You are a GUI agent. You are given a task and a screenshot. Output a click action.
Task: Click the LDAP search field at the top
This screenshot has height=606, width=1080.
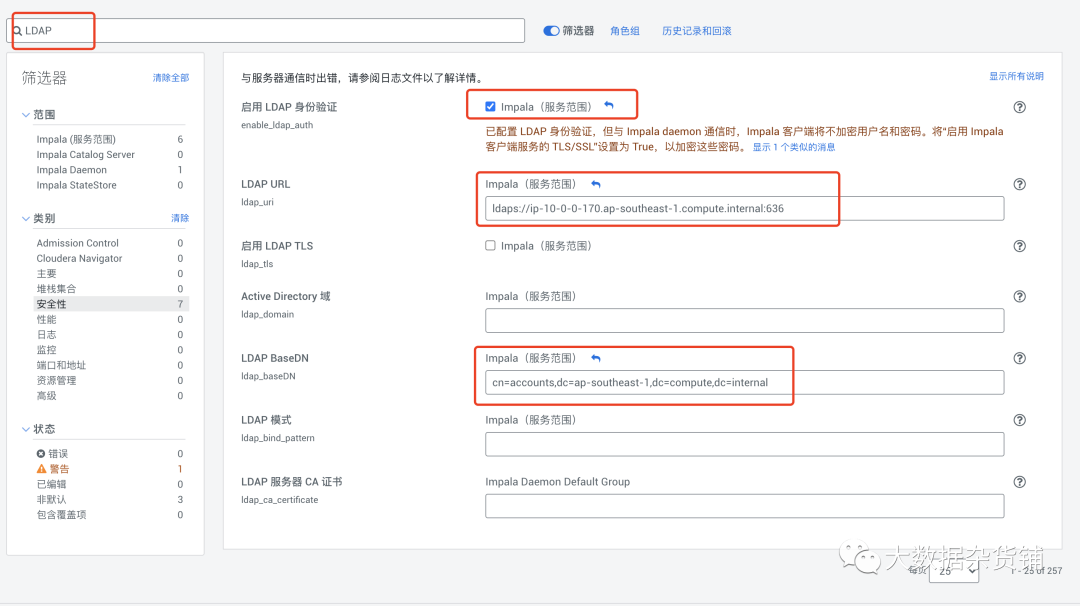click(266, 31)
